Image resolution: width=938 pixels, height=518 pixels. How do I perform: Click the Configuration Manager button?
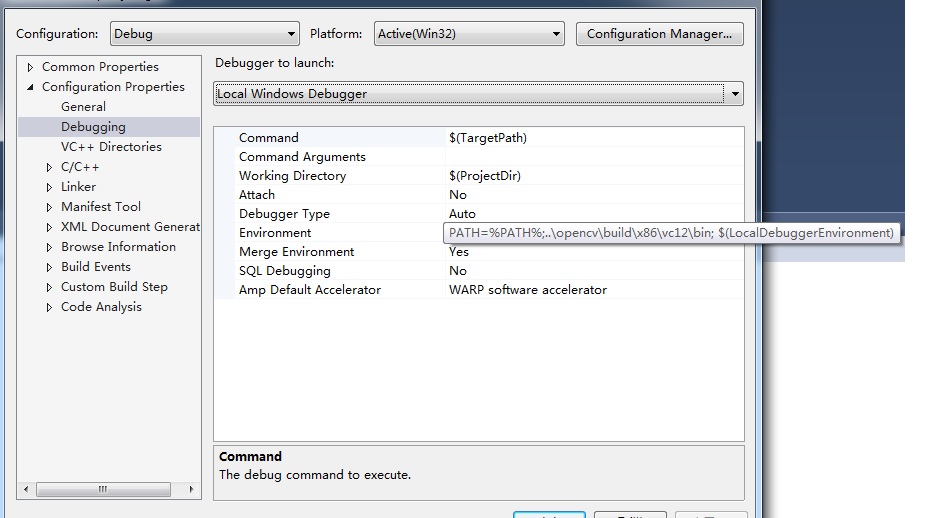[659, 34]
